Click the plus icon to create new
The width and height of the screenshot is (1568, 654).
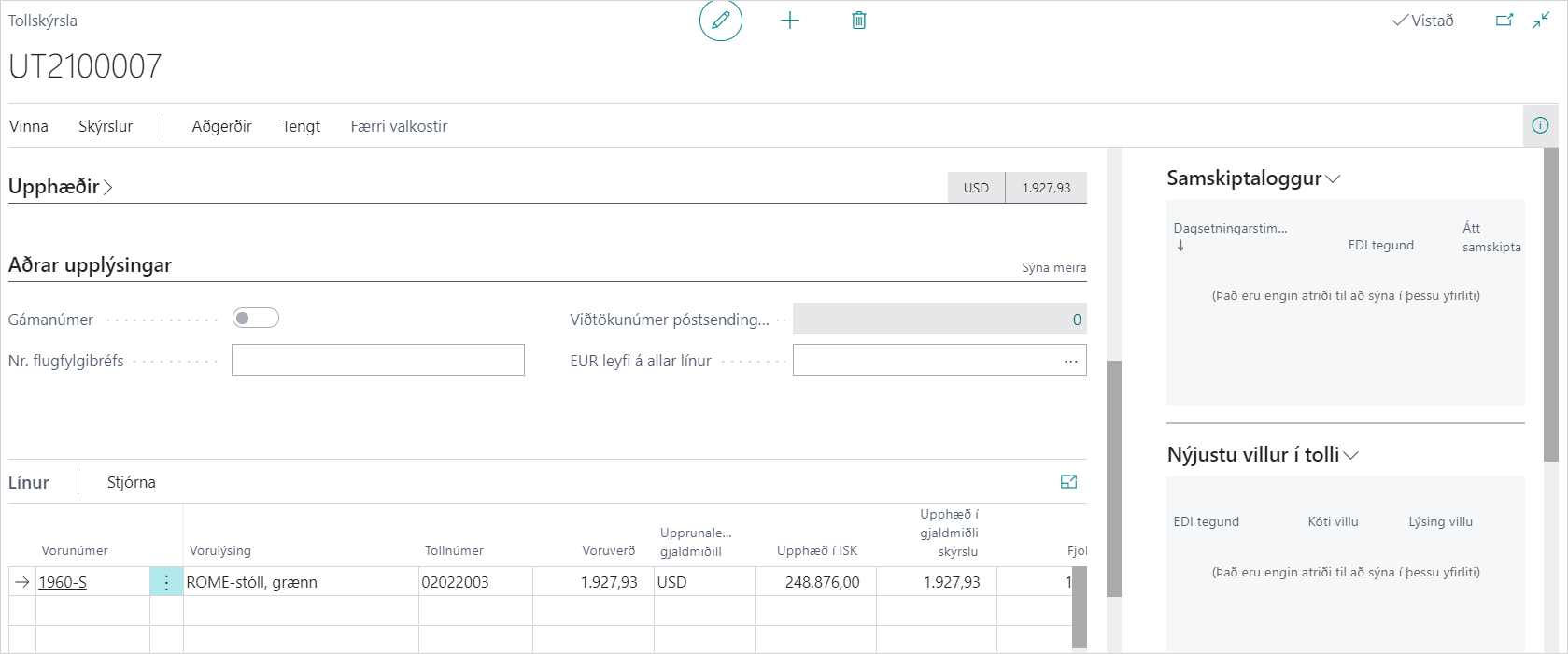coord(790,21)
